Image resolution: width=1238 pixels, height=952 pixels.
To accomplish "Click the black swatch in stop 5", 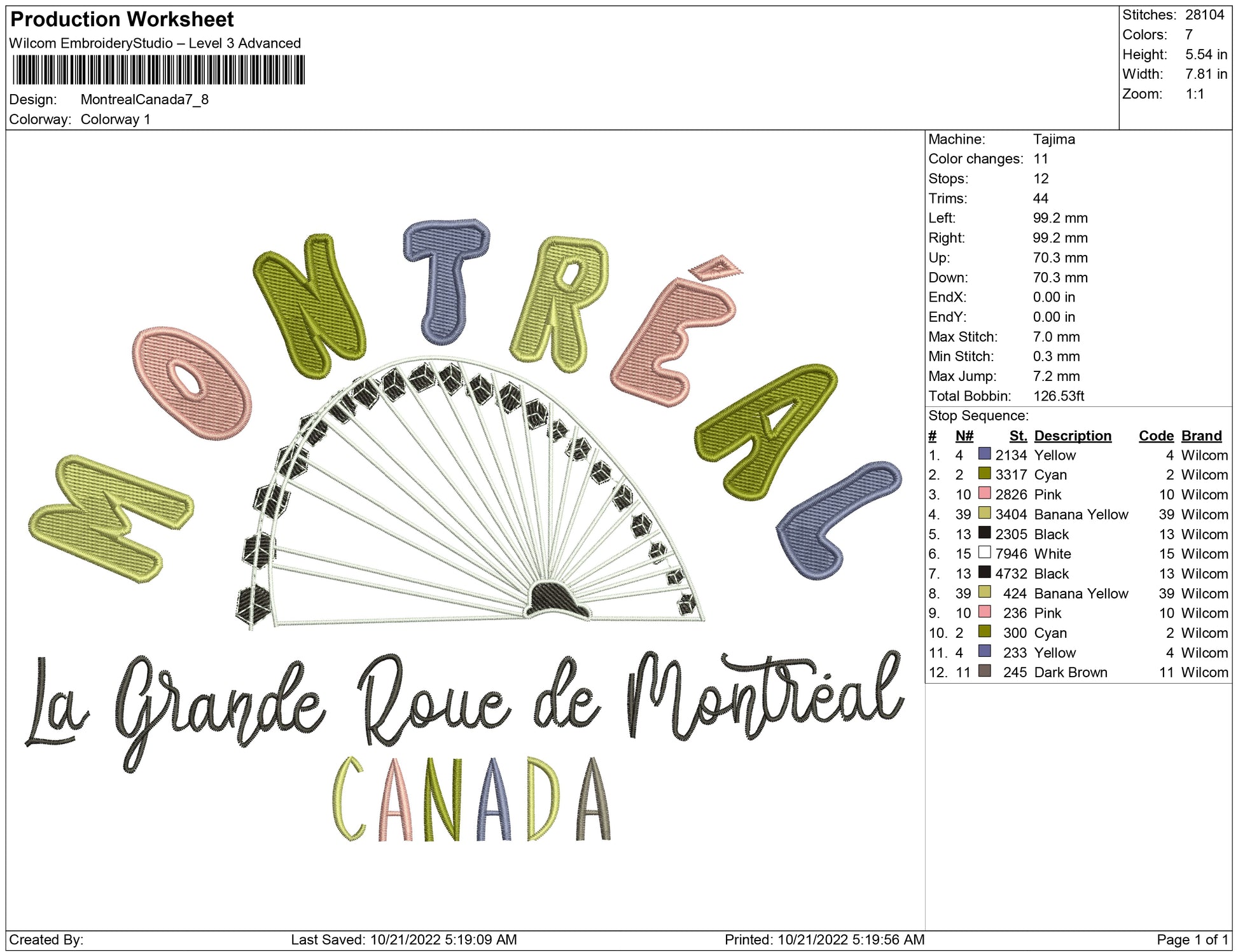I will (984, 533).
